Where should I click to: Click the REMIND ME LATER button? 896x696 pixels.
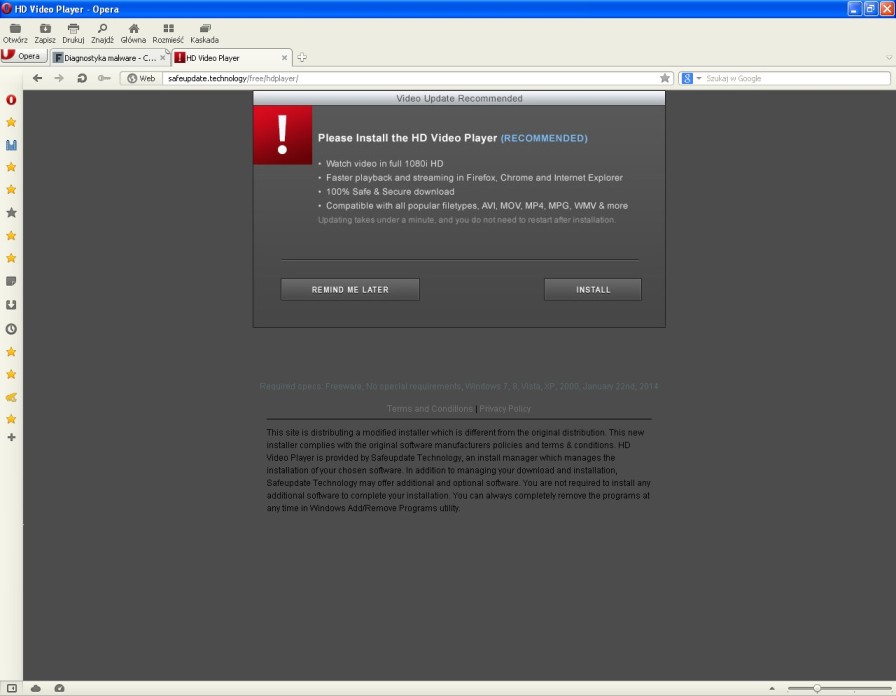(350, 290)
